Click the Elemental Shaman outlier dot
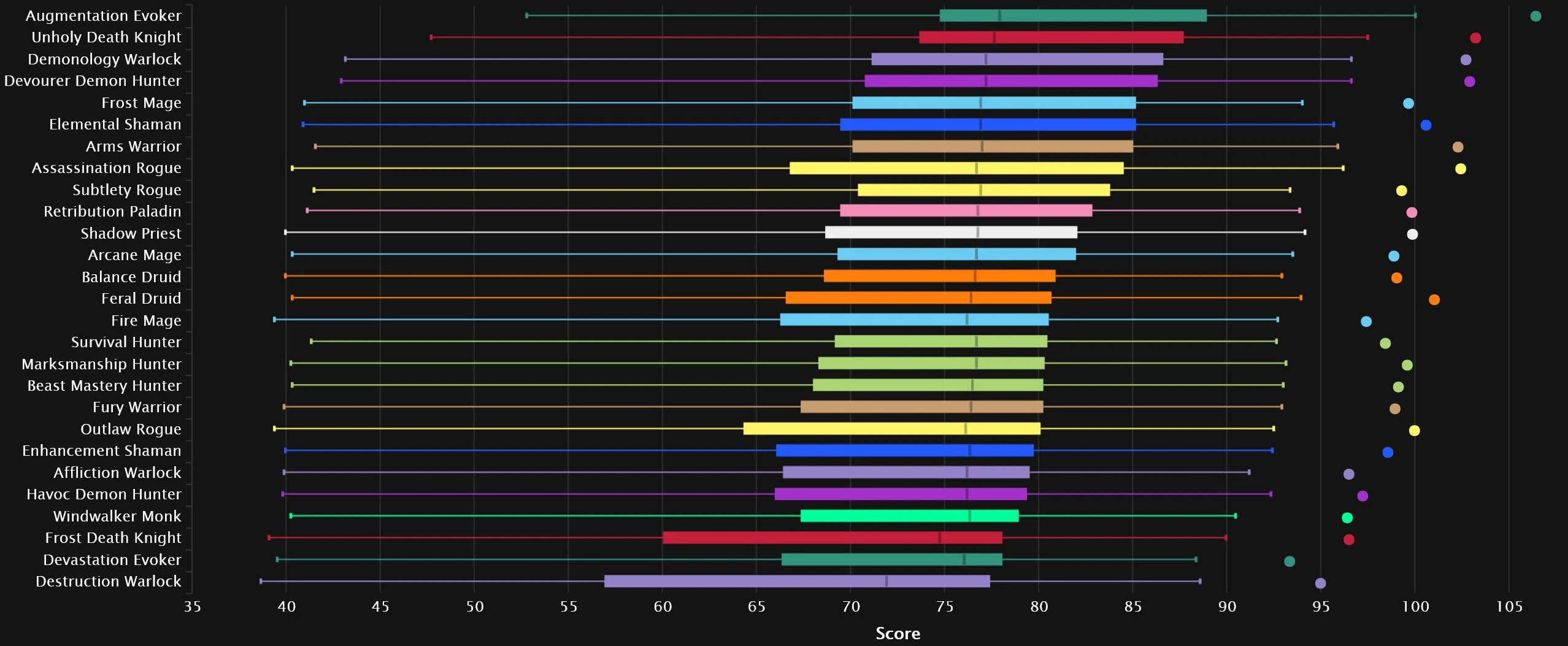 click(1426, 126)
